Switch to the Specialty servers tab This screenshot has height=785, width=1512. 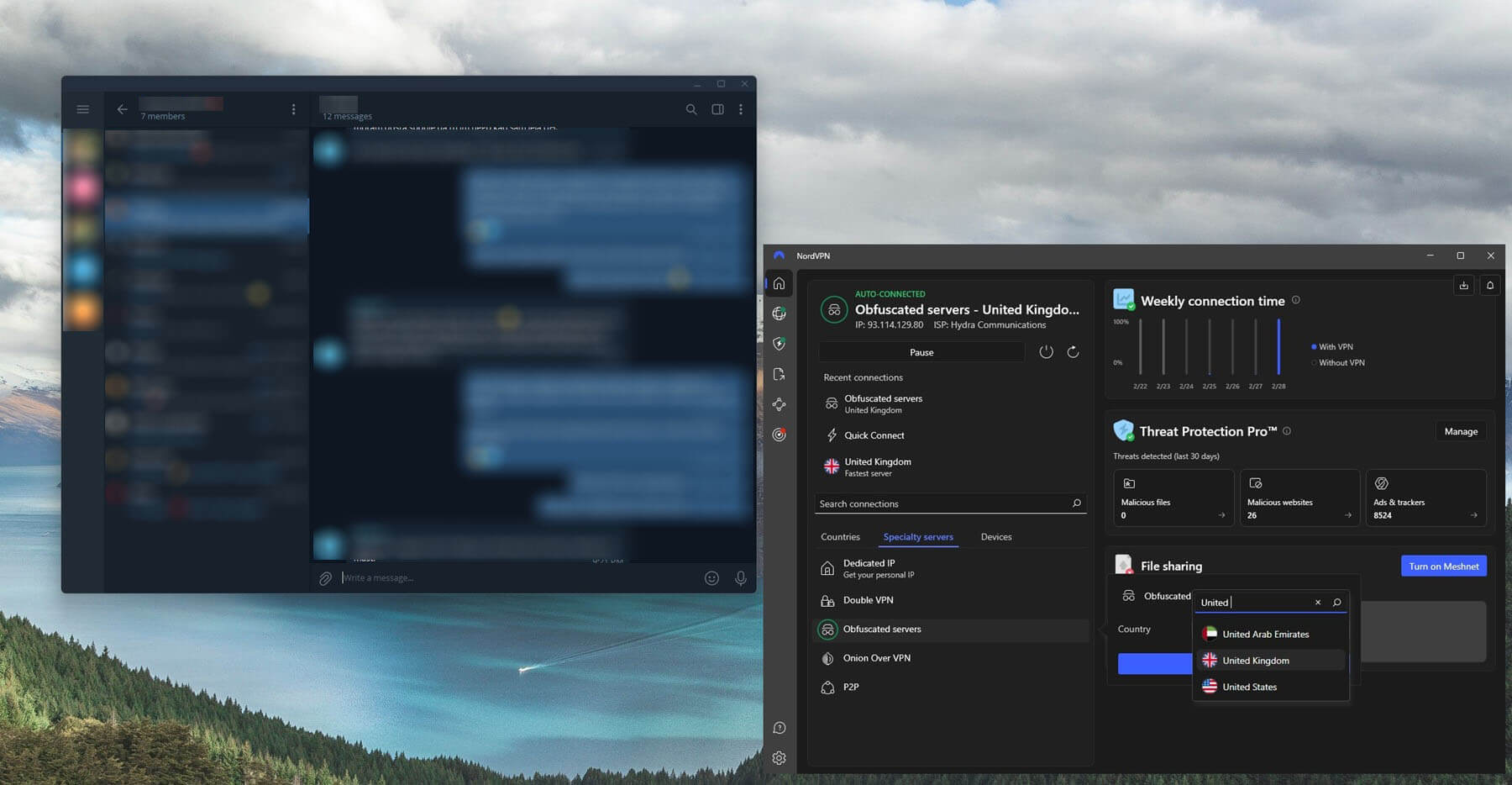point(918,536)
